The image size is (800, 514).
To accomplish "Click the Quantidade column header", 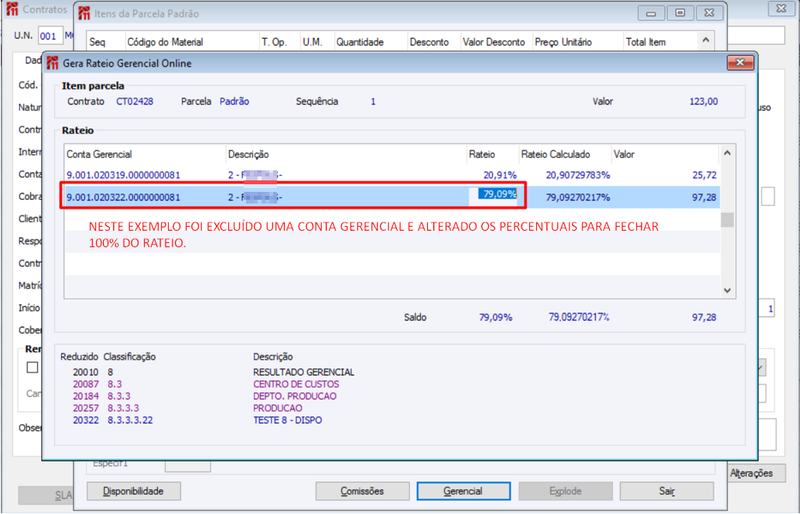I will click(x=371, y=42).
